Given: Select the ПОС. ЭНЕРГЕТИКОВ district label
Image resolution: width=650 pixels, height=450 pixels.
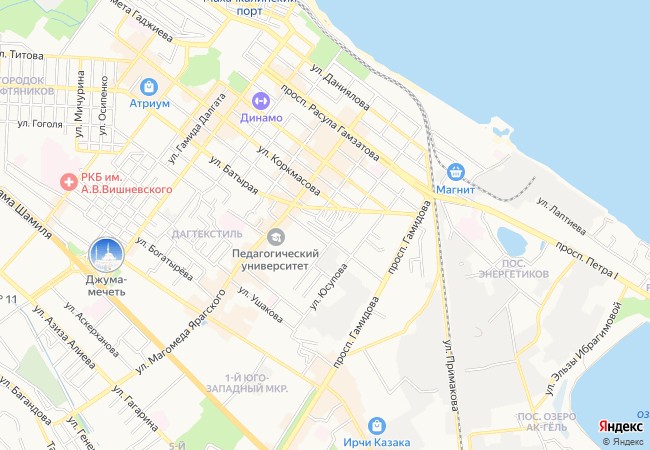Looking at the screenshot, I should coord(514,269).
